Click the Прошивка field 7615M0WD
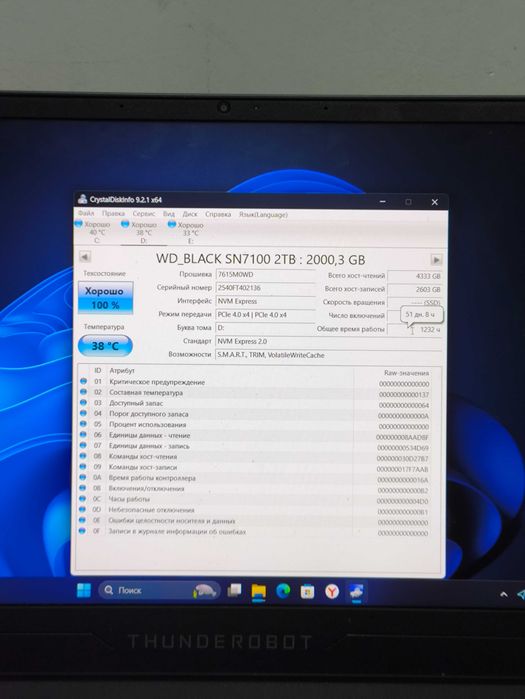 265,275
